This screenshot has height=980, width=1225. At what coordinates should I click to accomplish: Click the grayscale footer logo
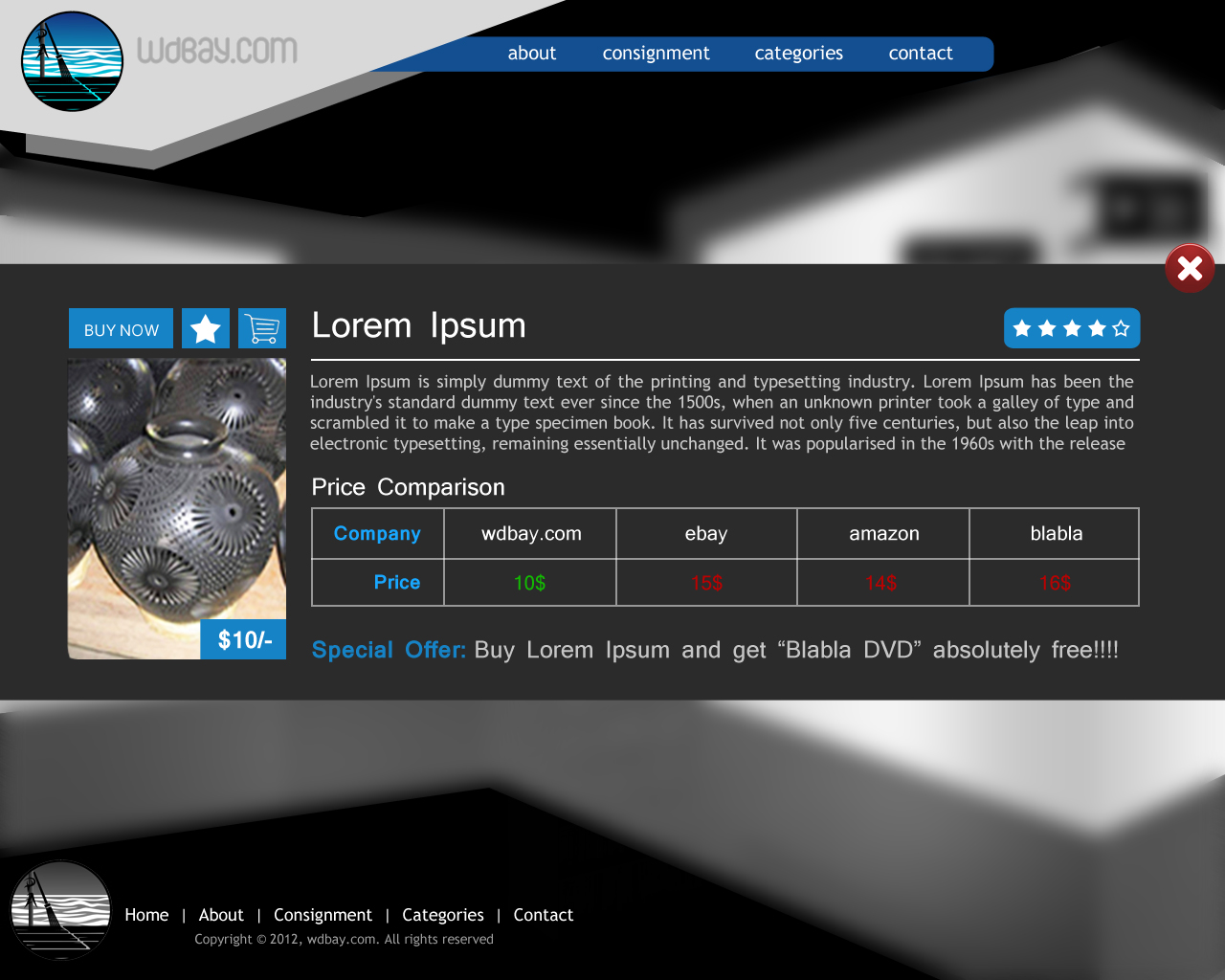click(x=61, y=910)
